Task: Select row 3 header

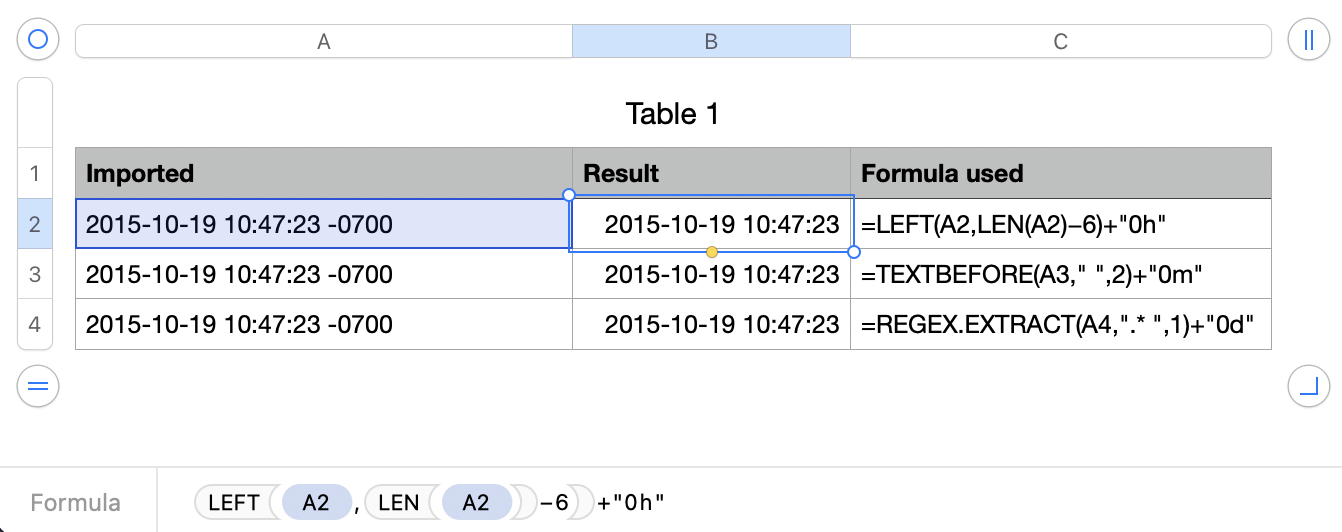Action: 35,274
